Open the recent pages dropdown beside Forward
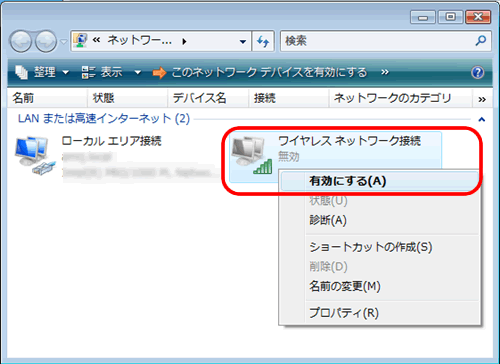This screenshot has width=500, height=364. click(64, 42)
